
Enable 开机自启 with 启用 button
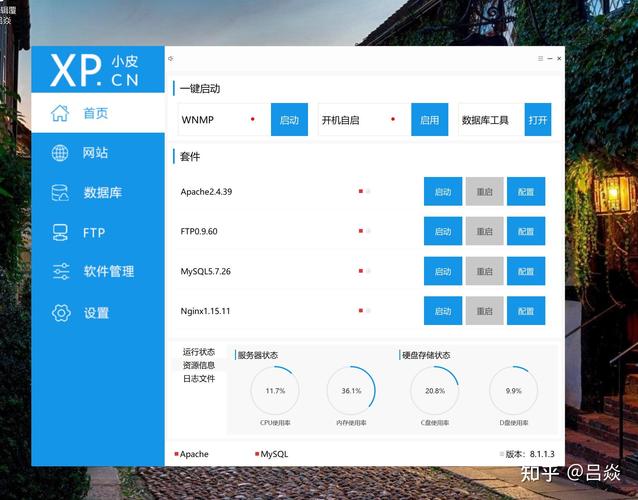(x=430, y=120)
